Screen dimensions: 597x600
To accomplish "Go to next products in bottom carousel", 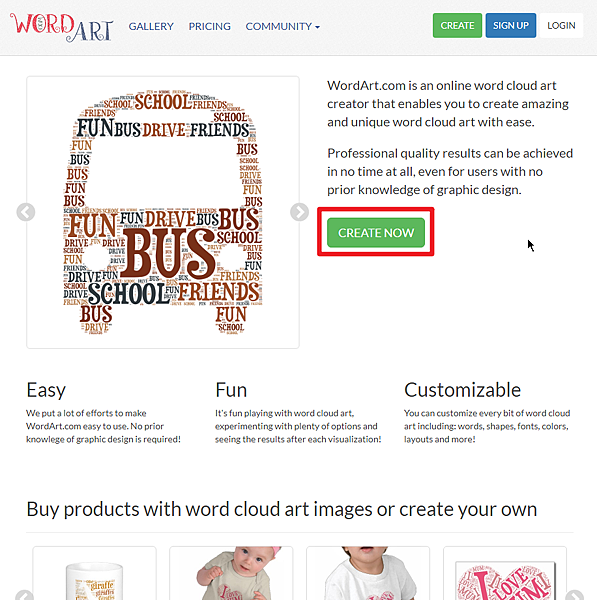I will click(574, 595).
